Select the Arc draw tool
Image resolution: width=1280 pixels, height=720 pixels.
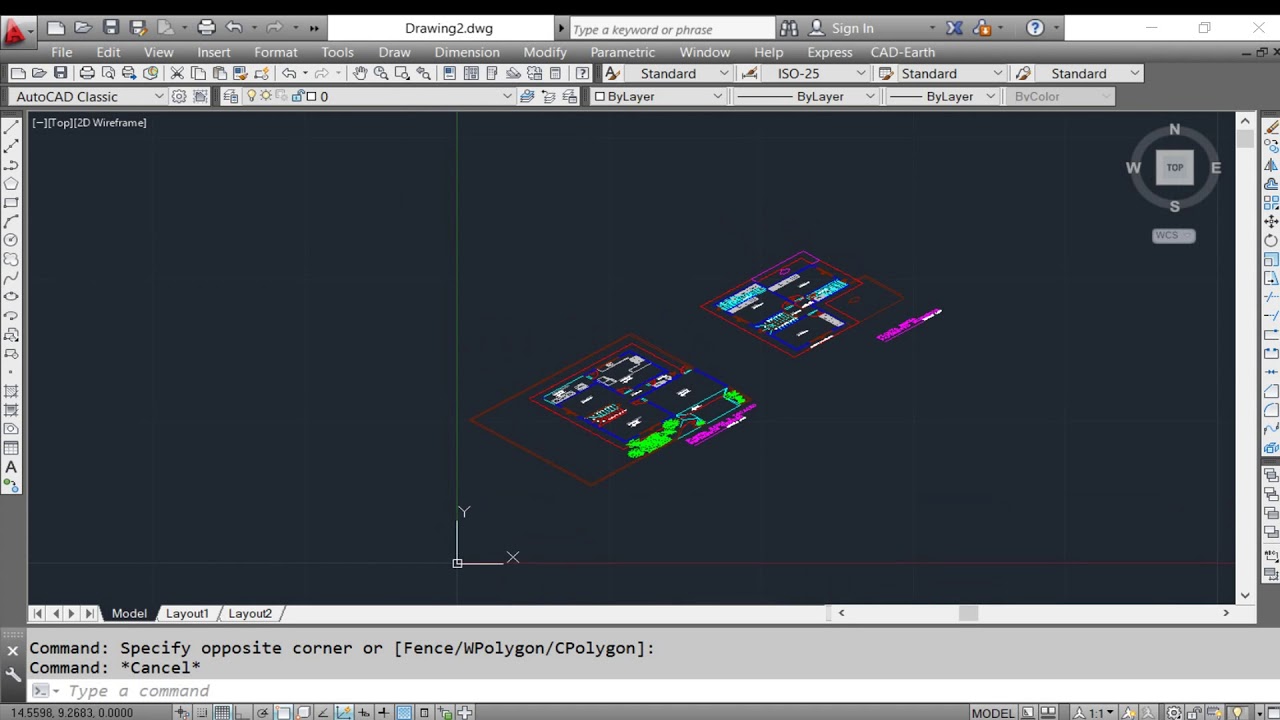coord(11,221)
